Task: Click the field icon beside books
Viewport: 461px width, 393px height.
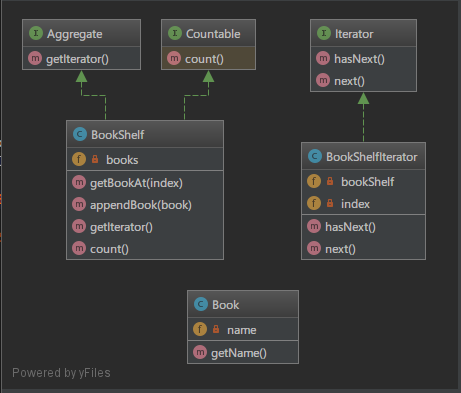Action: click(79, 159)
